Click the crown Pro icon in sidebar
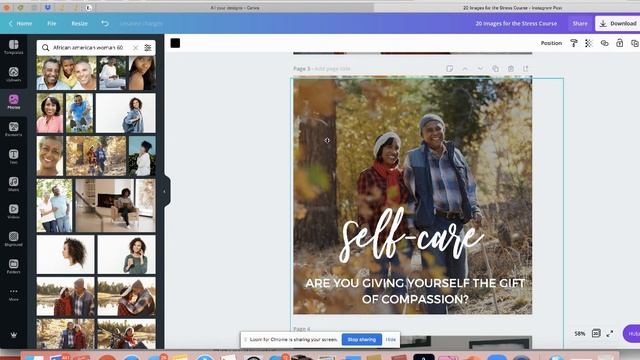This screenshot has width=640, height=360. pyautogui.click(x=13, y=335)
